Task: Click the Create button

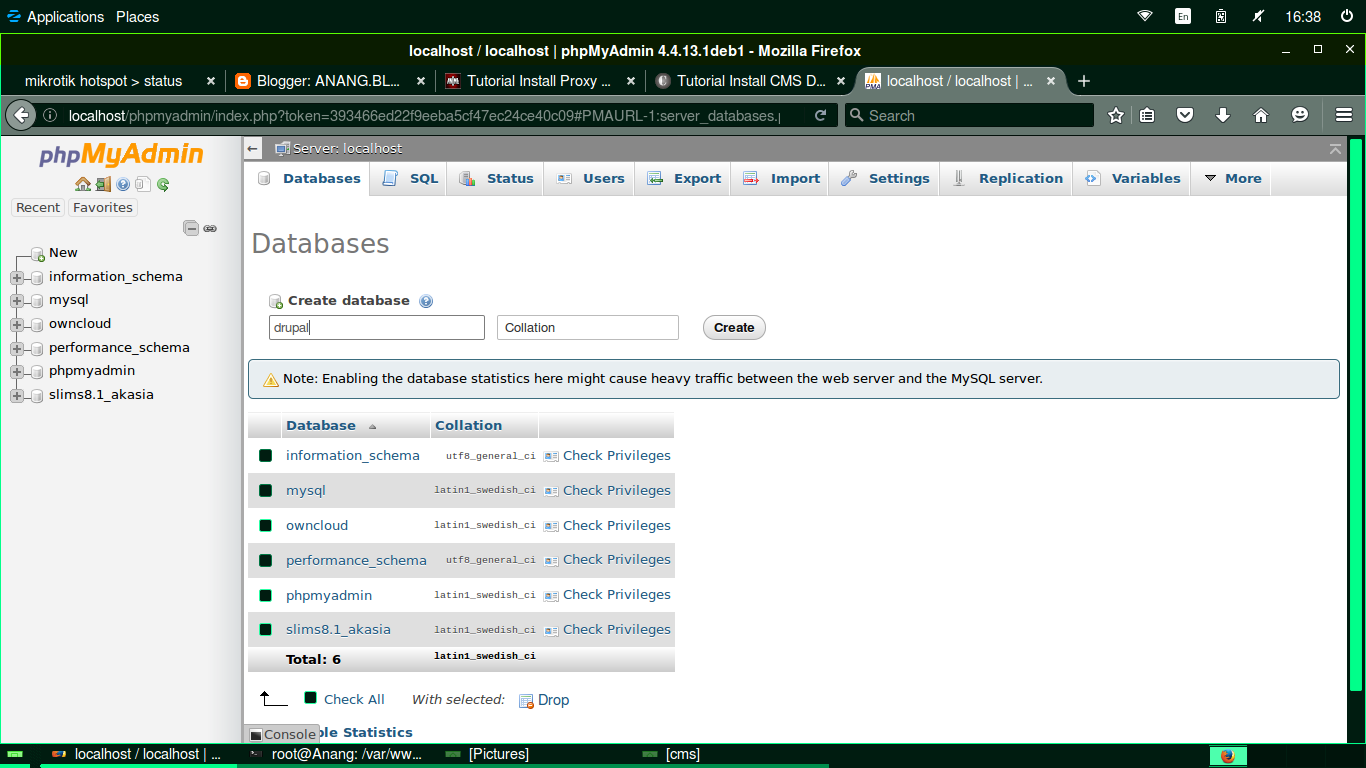Action: 733,327
